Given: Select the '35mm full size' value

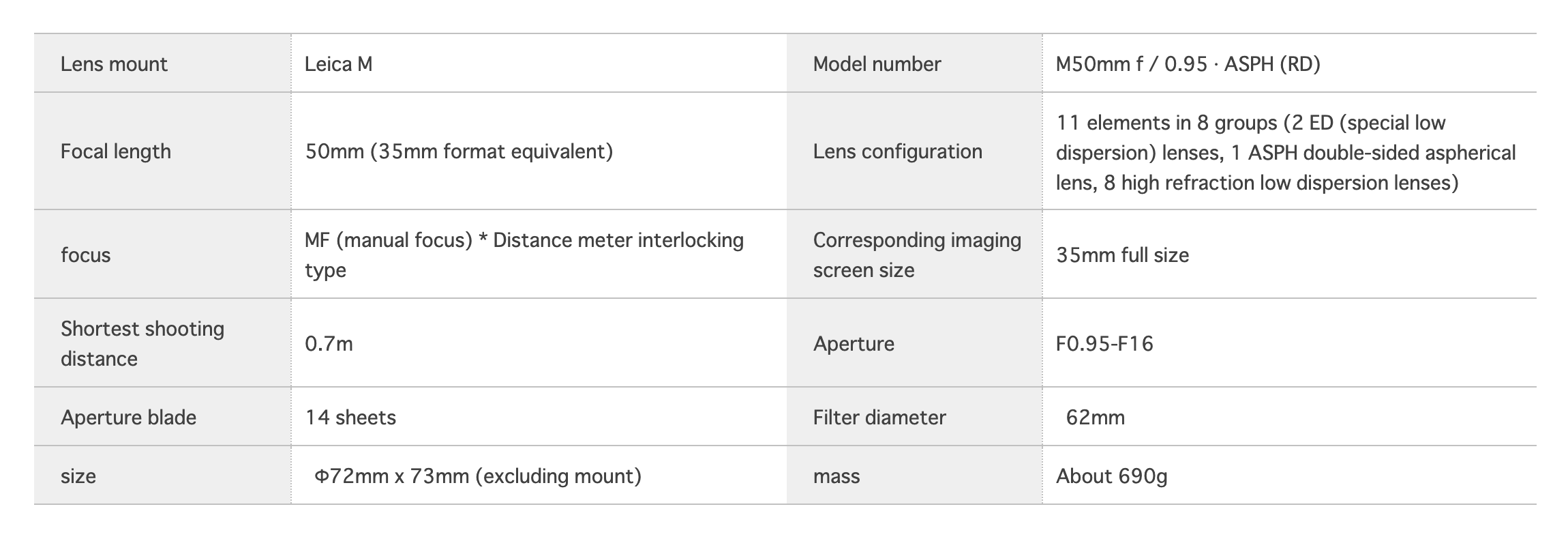Looking at the screenshot, I should click(x=1122, y=255).
